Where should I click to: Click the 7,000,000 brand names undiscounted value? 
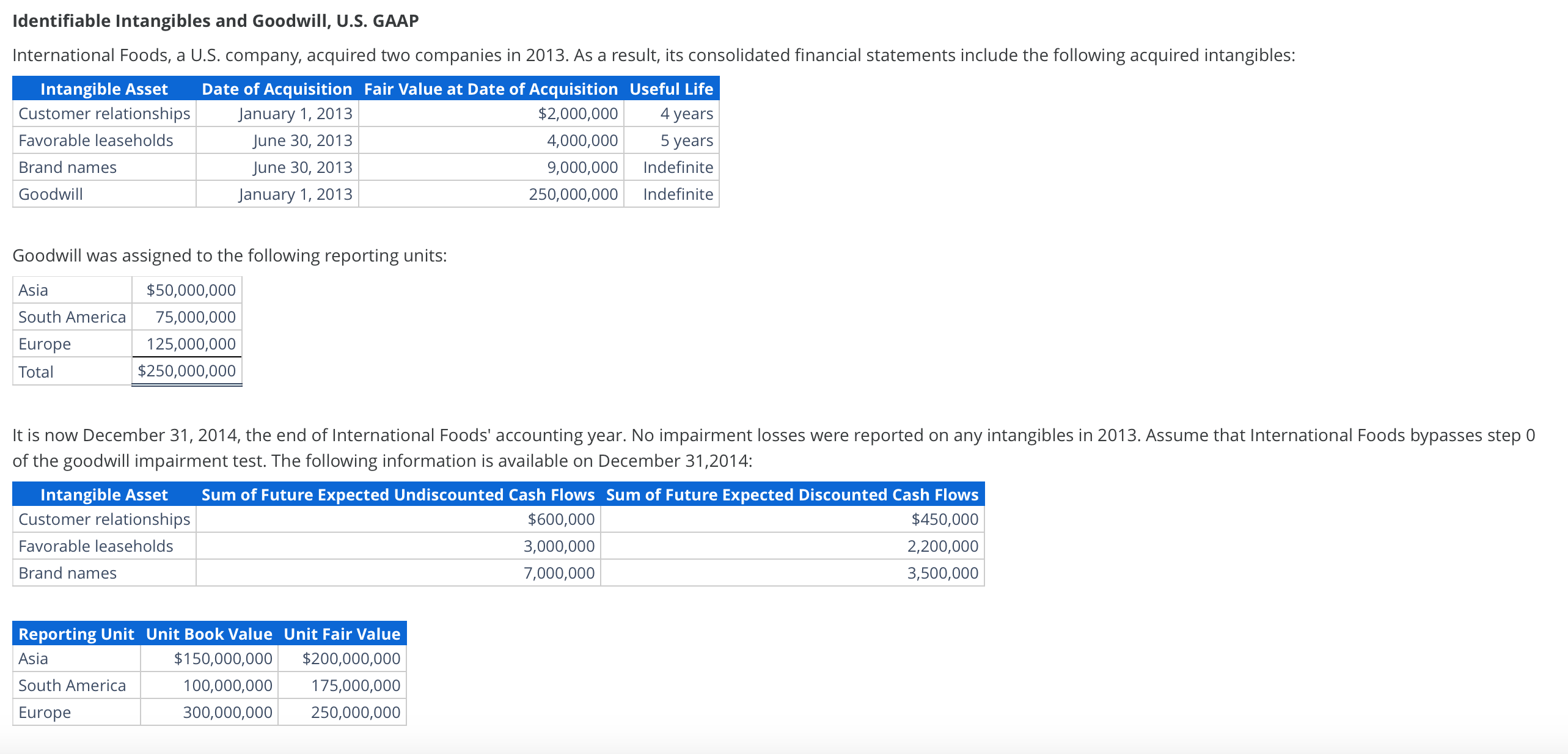[559, 573]
